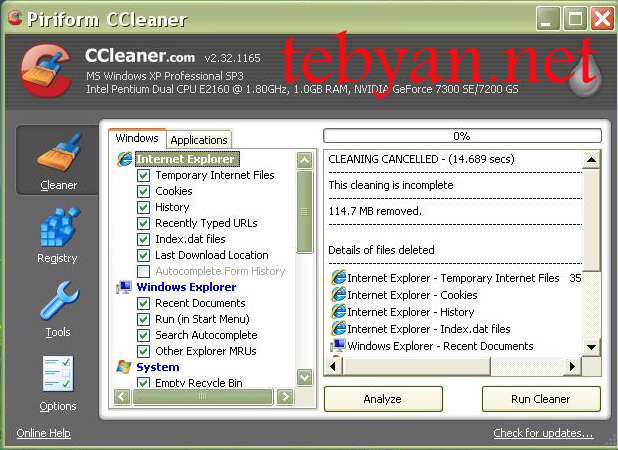Toggle Index.dat files checkbox
Screen dimensions: 618x450
[143, 239]
